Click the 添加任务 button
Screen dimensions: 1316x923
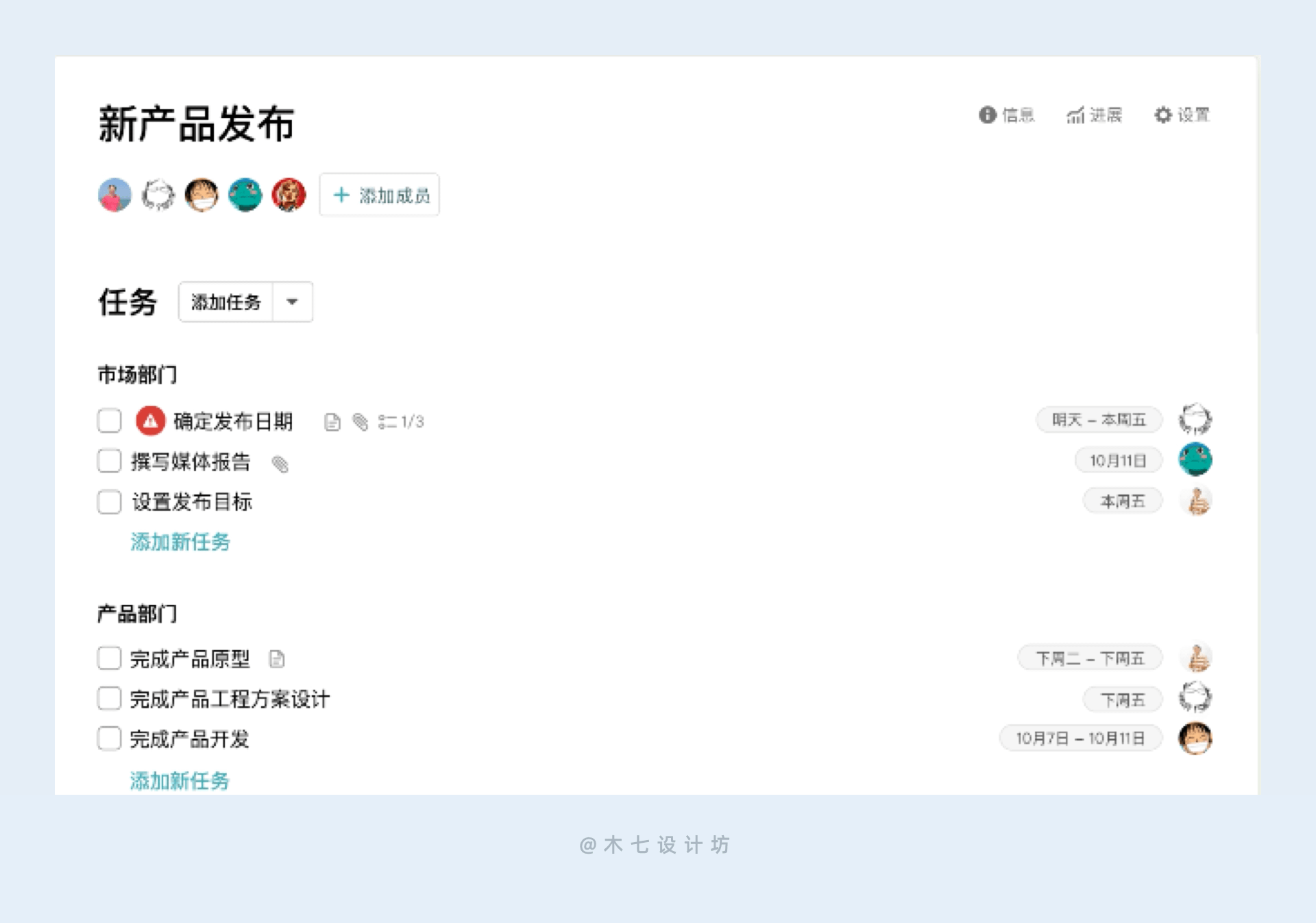point(226,302)
